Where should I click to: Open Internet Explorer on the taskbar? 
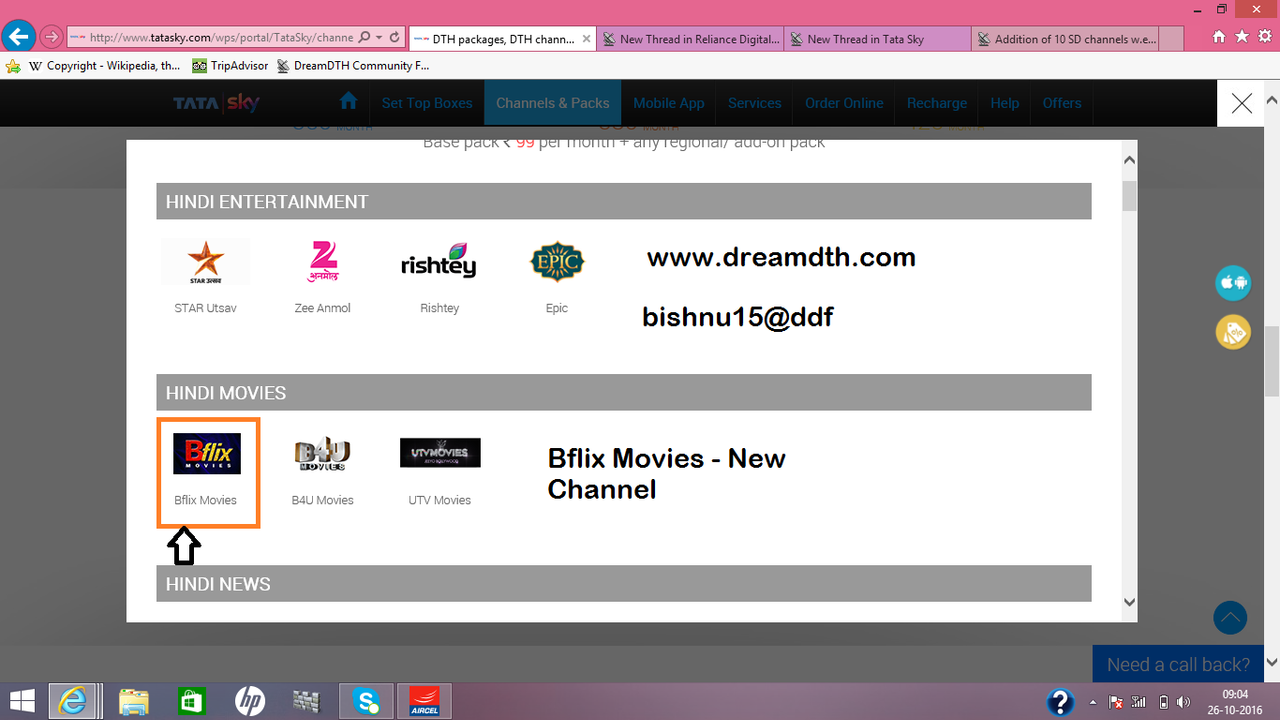73,702
